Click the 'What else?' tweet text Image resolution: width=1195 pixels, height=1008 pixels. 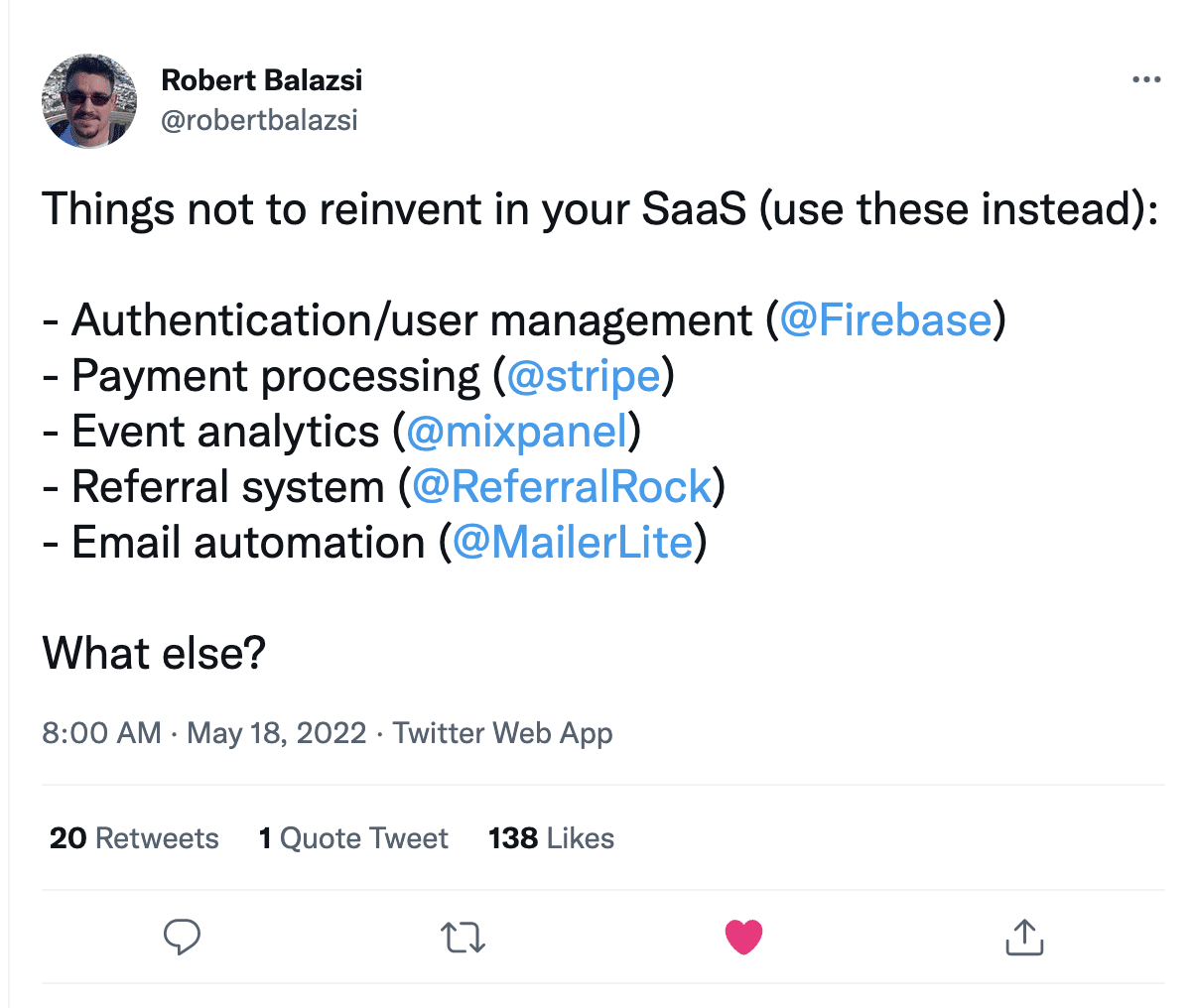point(154,654)
